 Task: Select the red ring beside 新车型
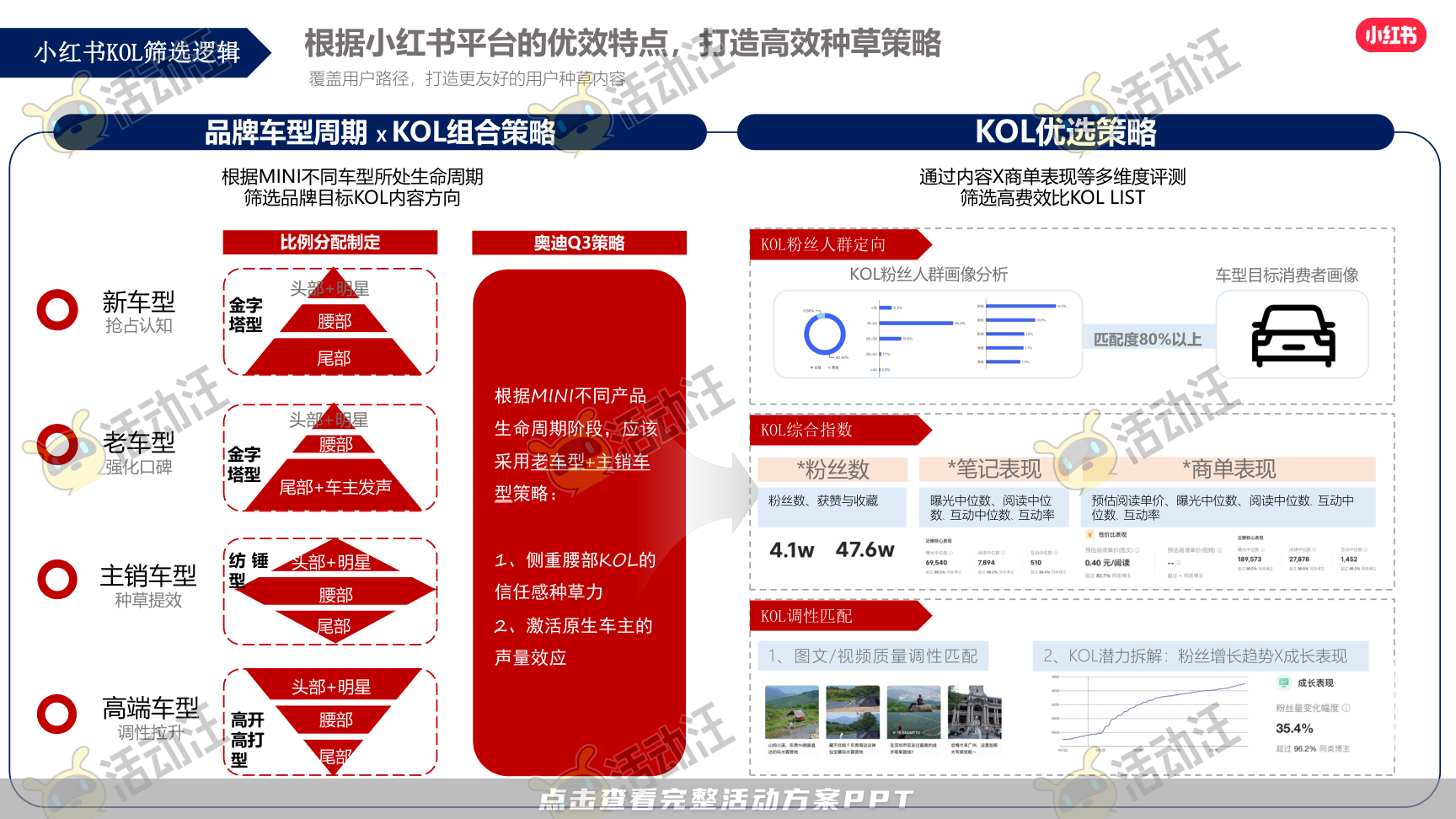click(57, 310)
